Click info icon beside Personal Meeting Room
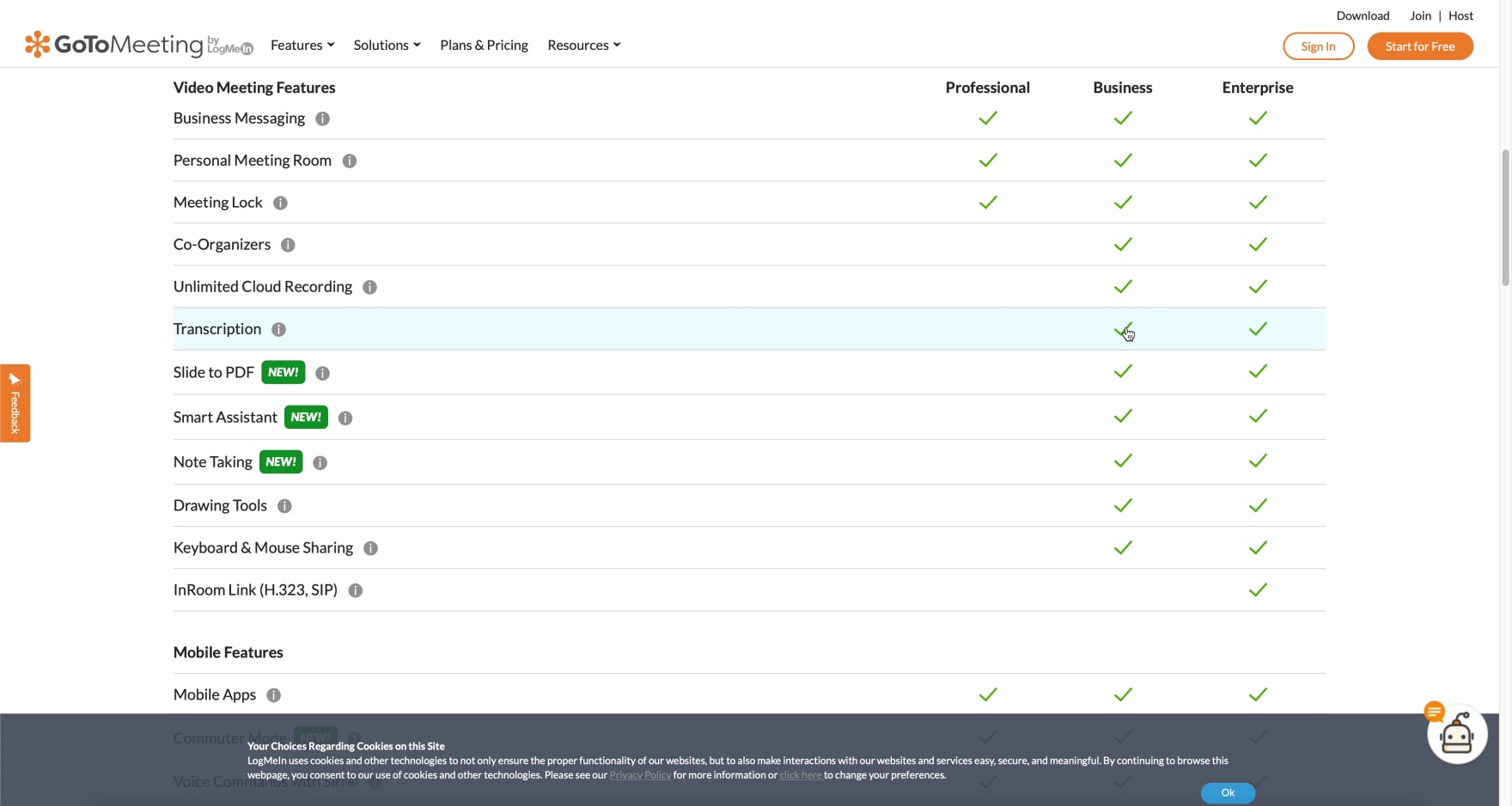1512x806 pixels. click(x=349, y=161)
